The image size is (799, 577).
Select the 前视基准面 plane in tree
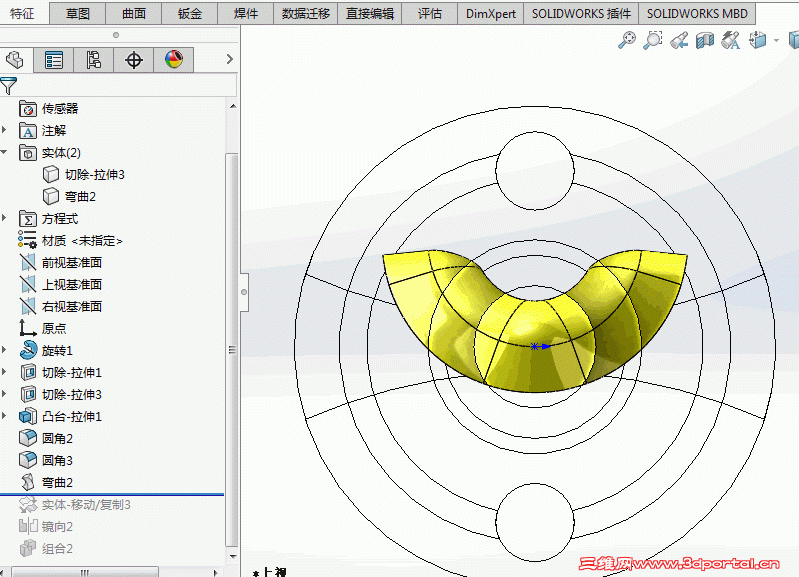coord(71,262)
